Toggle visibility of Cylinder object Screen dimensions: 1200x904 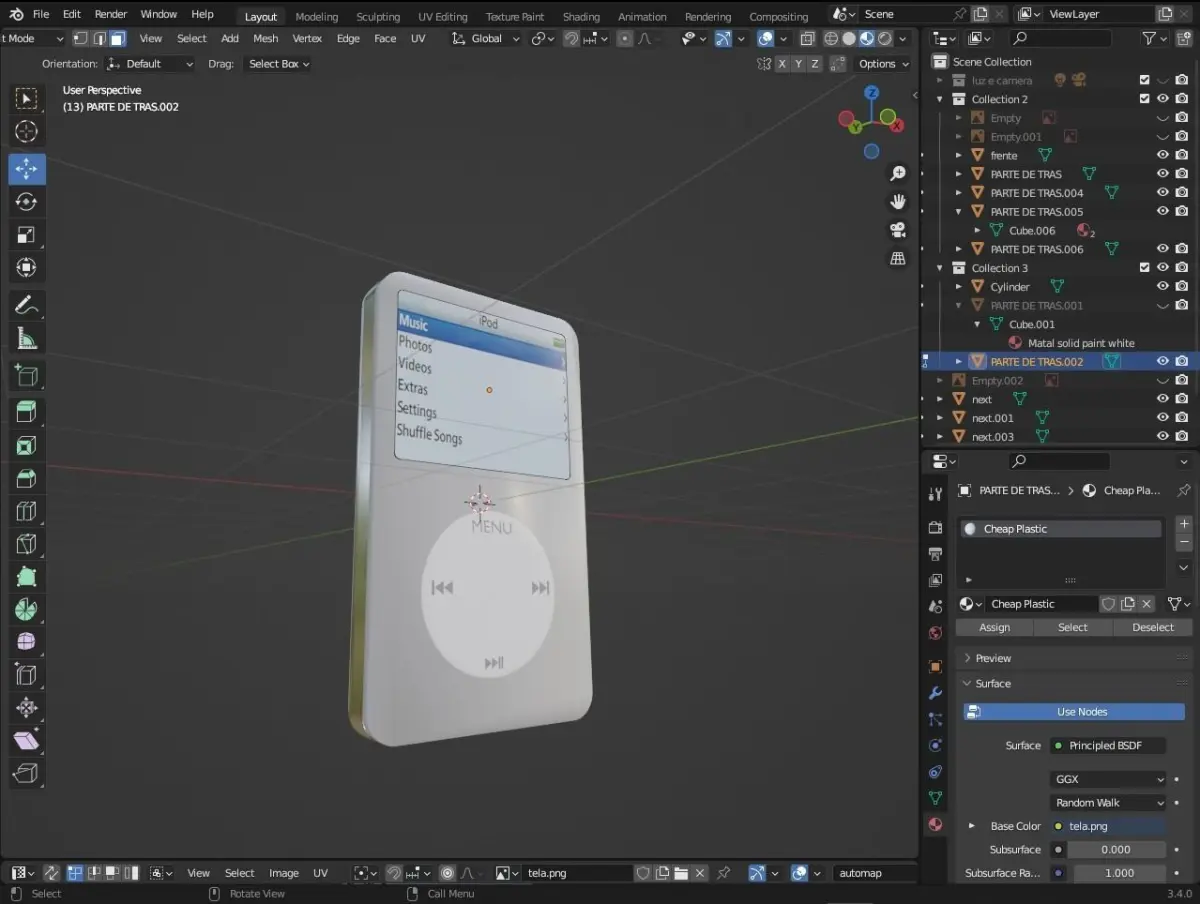1163,286
